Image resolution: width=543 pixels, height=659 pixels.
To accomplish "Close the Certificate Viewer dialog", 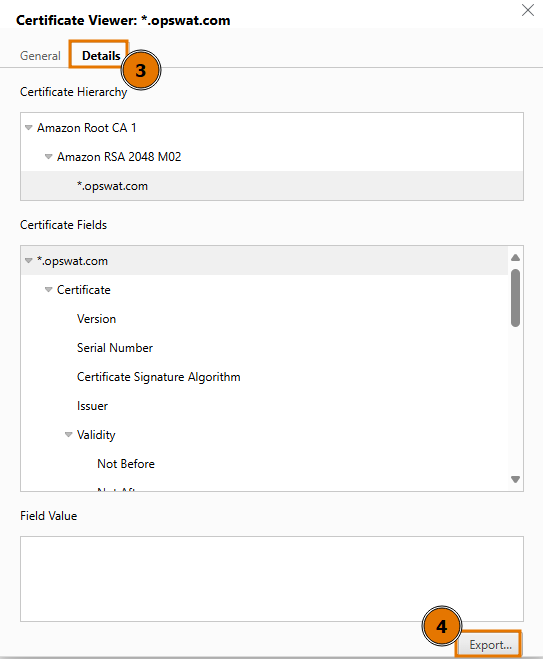I will point(527,10).
